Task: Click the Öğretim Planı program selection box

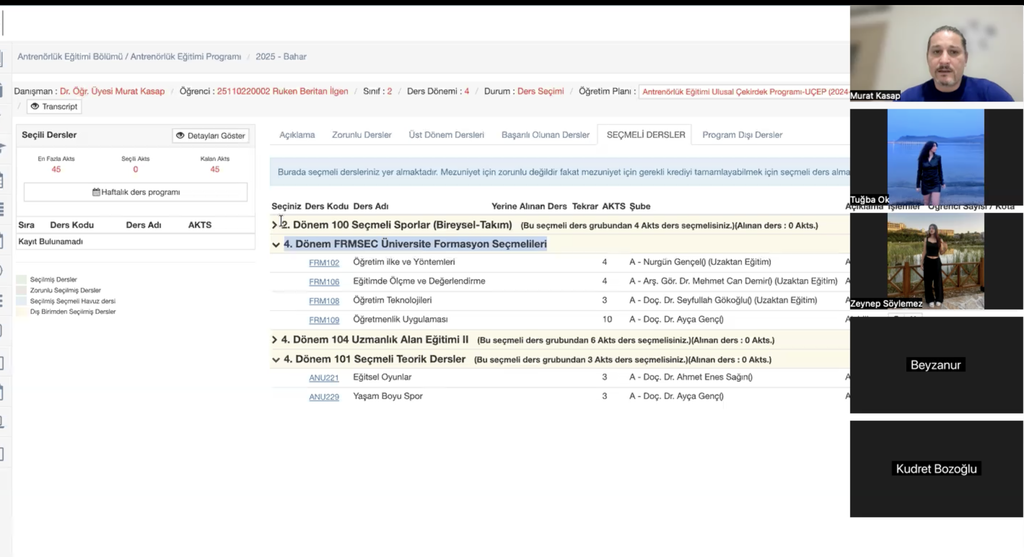Action: click(x=744, y=91)
